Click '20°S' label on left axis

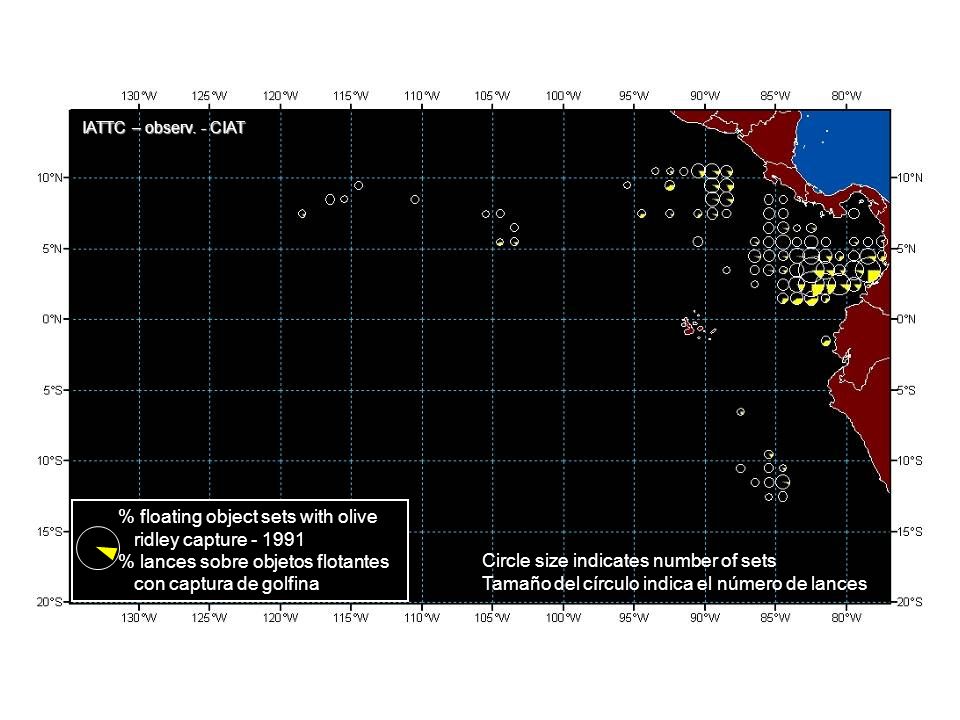(50, 602)
